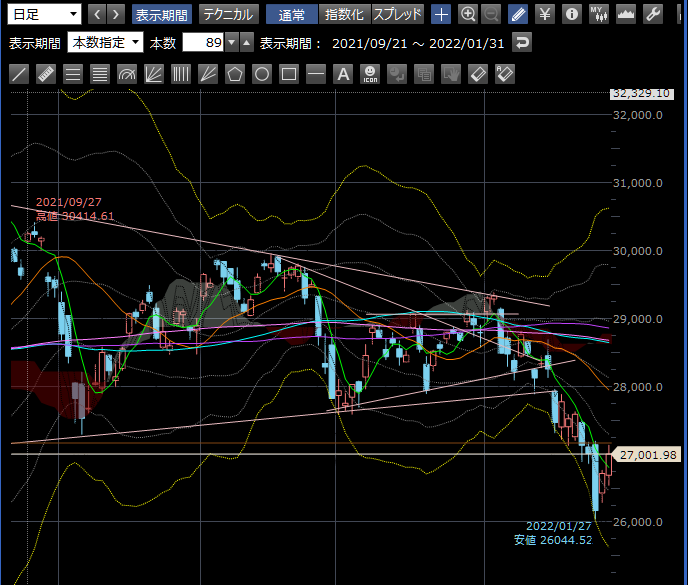
Task: Click the text annotation 'A' tool
Action: coord(343,74)
